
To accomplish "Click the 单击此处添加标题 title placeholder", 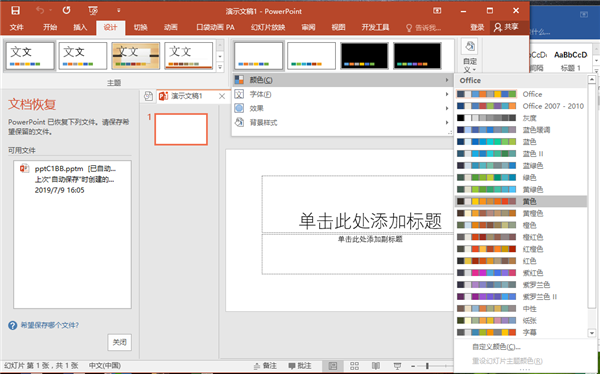I will (x=370, y=221).
